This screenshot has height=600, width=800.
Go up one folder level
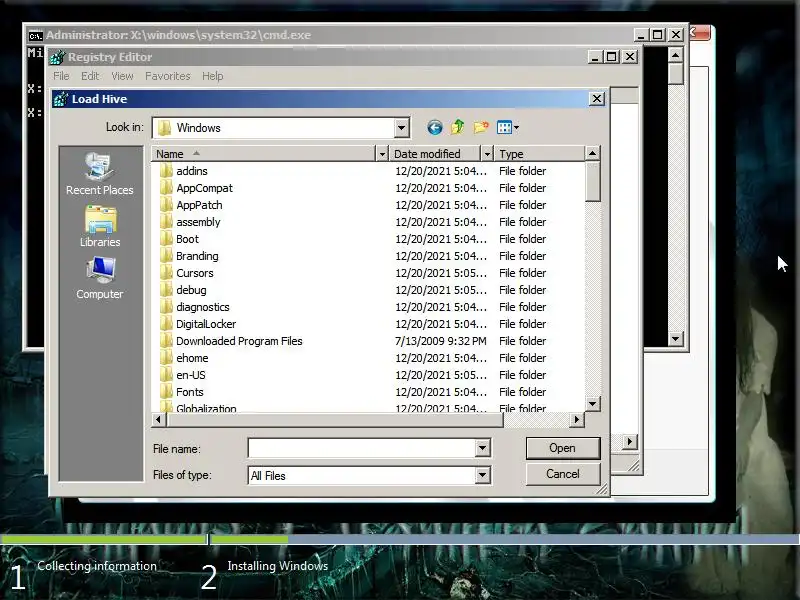coord(458,127)
